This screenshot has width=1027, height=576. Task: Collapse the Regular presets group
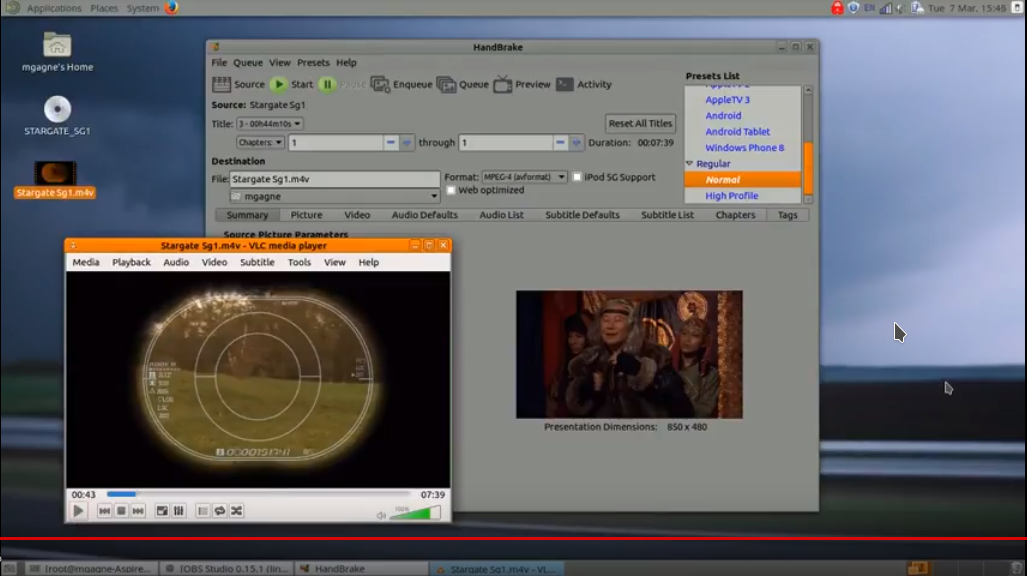(689, 163)
